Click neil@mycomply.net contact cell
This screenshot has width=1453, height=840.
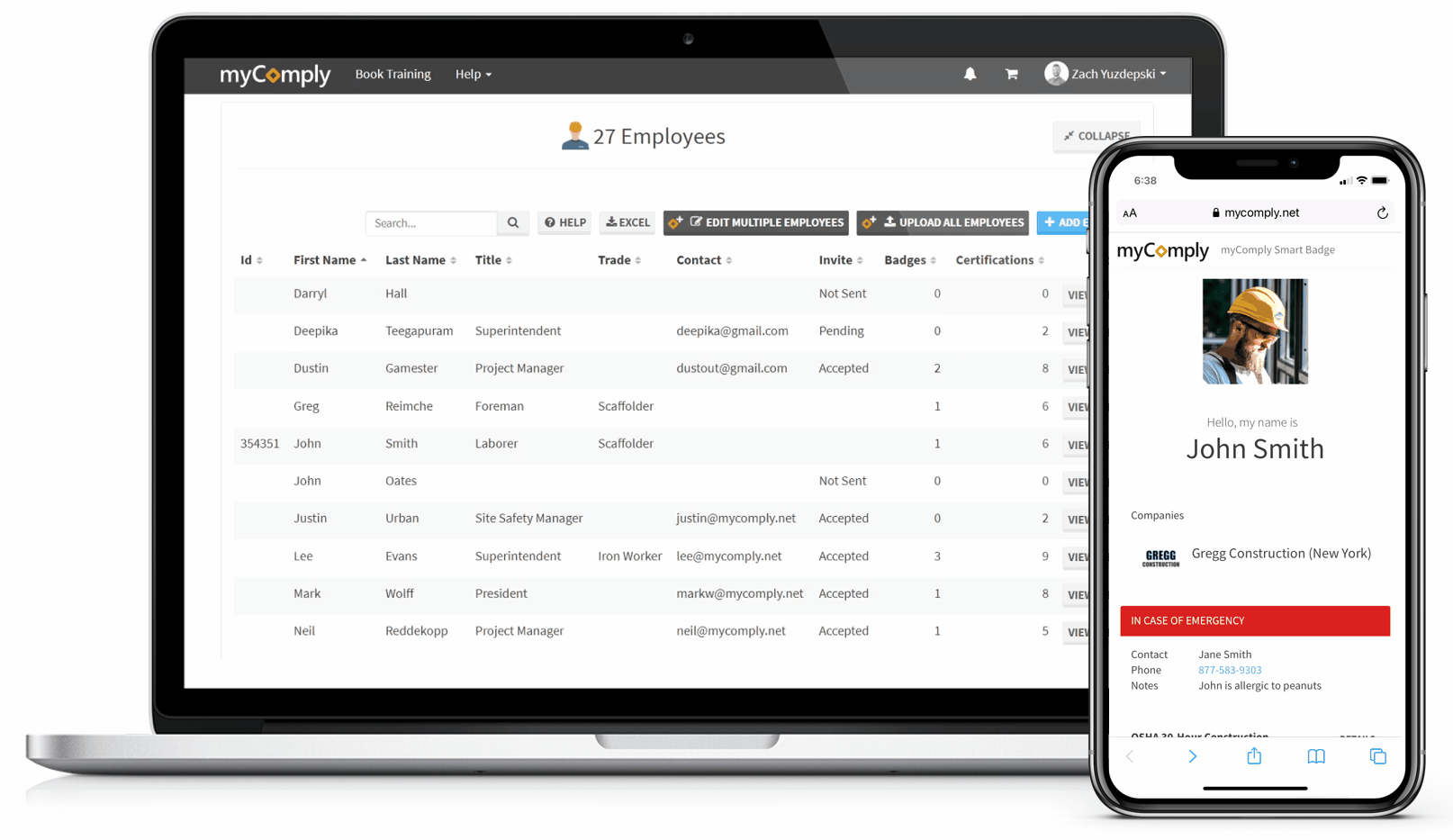pos(730,631)
